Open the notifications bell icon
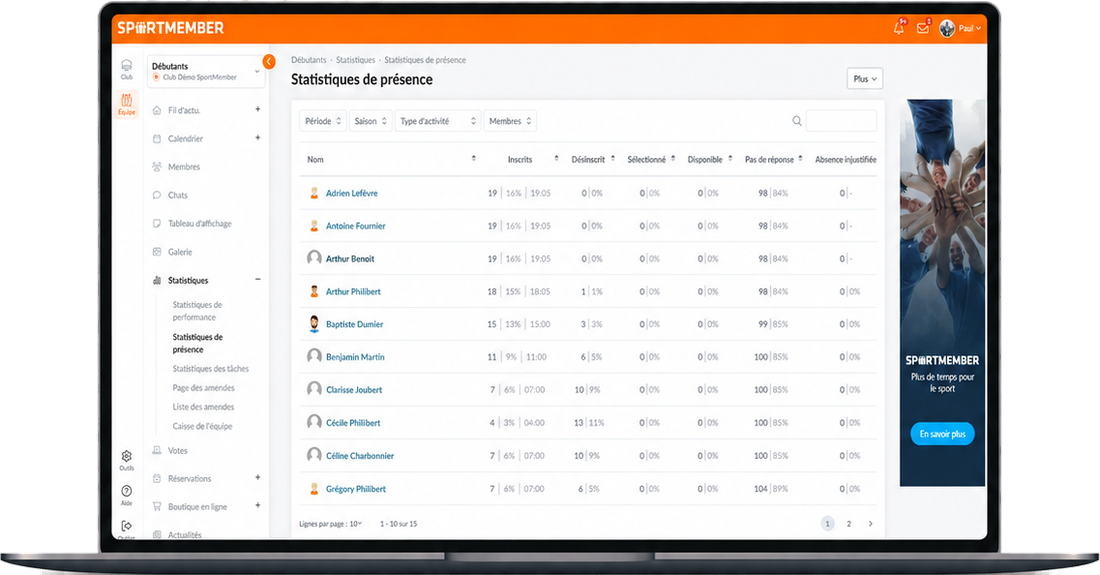The height and width of the screenshot is (575, 1100). click(899, 28)
